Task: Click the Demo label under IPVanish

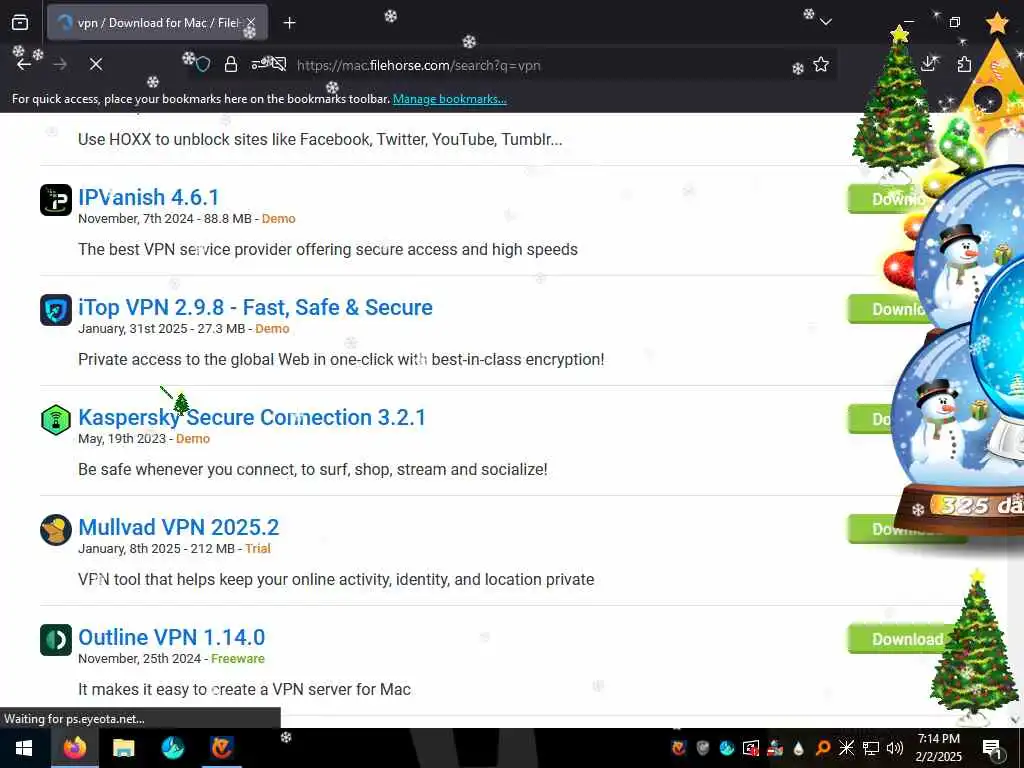Action: (278, 219)
